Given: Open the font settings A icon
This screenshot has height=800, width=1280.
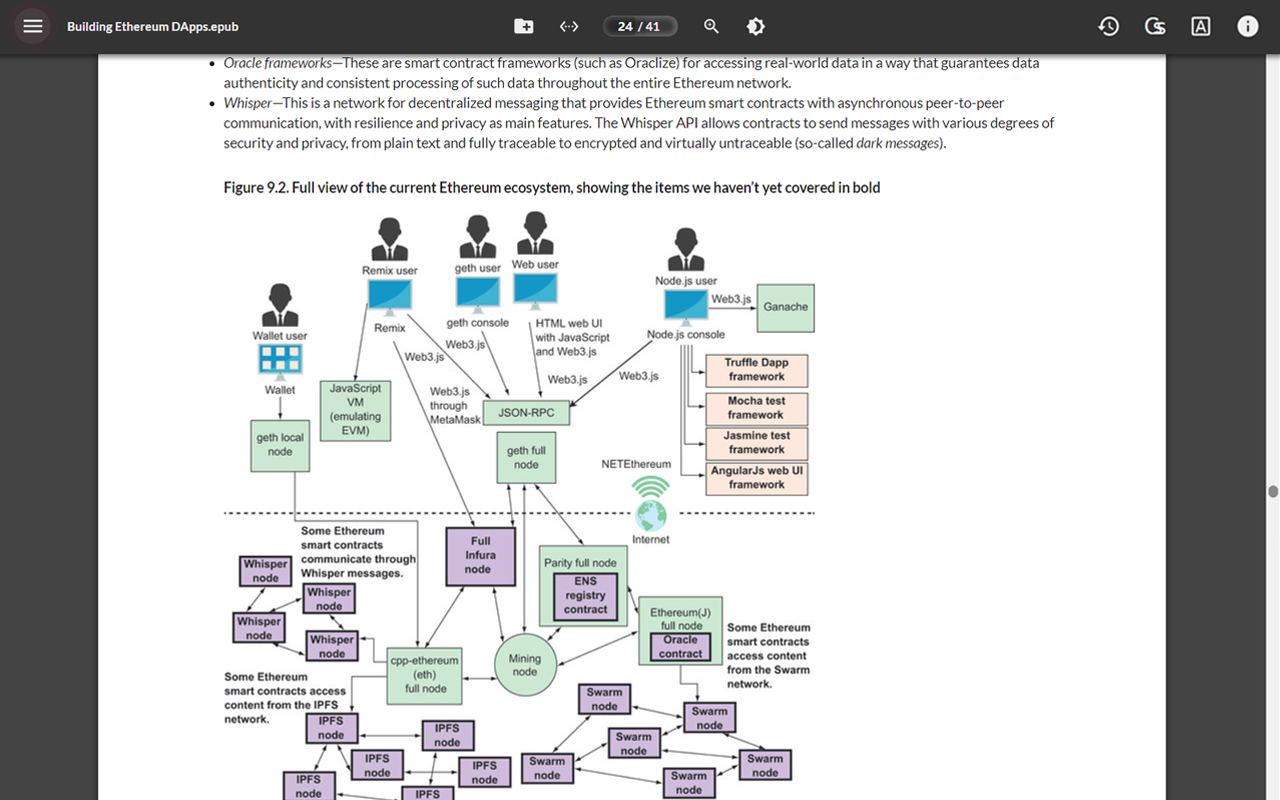Looking at the screenshot, I should click(1201, 26).
